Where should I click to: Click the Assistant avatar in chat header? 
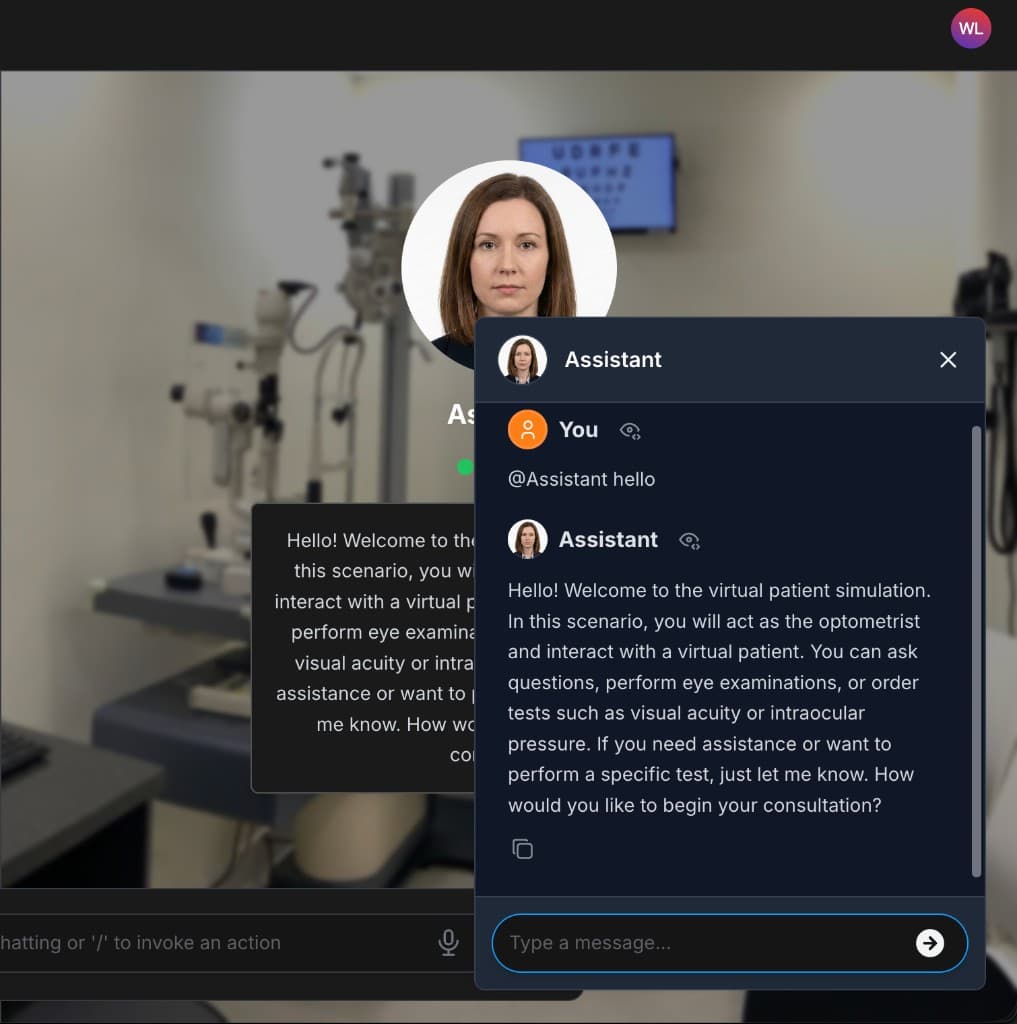[522, 359]
